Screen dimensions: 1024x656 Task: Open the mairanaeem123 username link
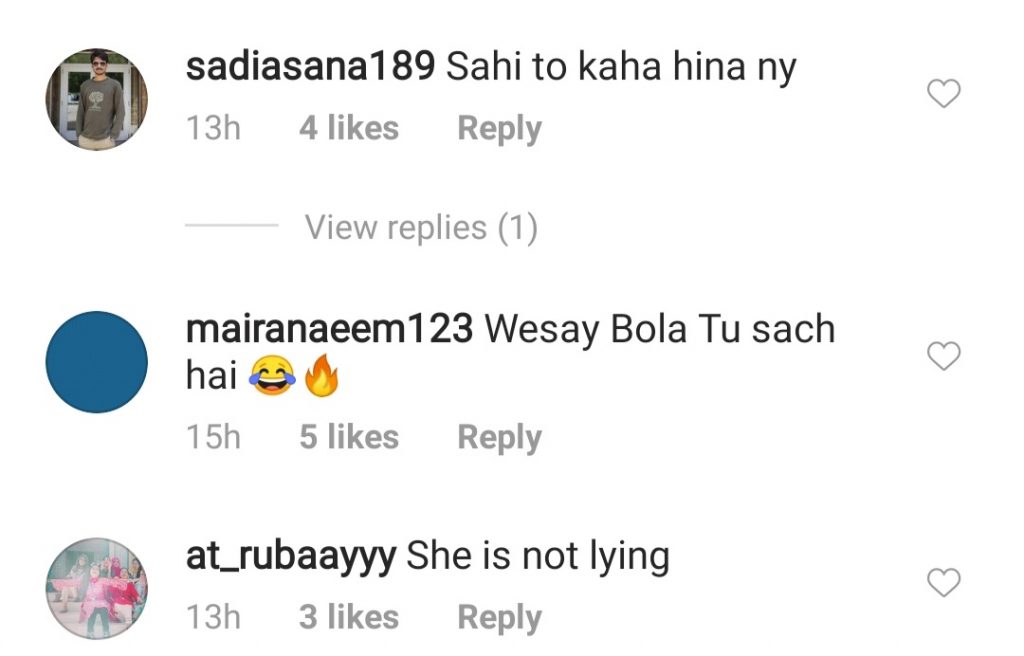pyautogui.click(x=329, y=329)
